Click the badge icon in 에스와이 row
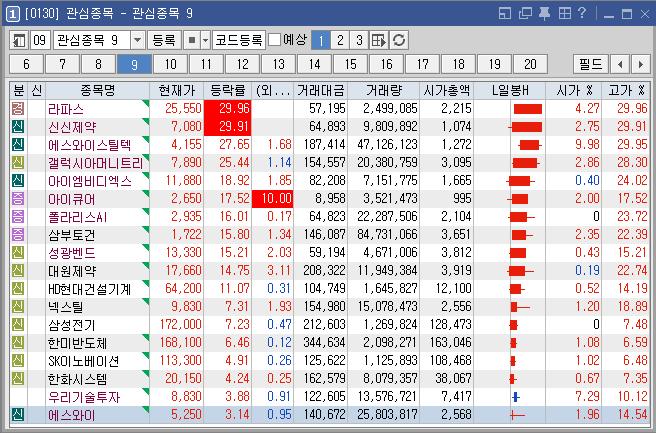656x433 pixels. (x=18, y=415)
